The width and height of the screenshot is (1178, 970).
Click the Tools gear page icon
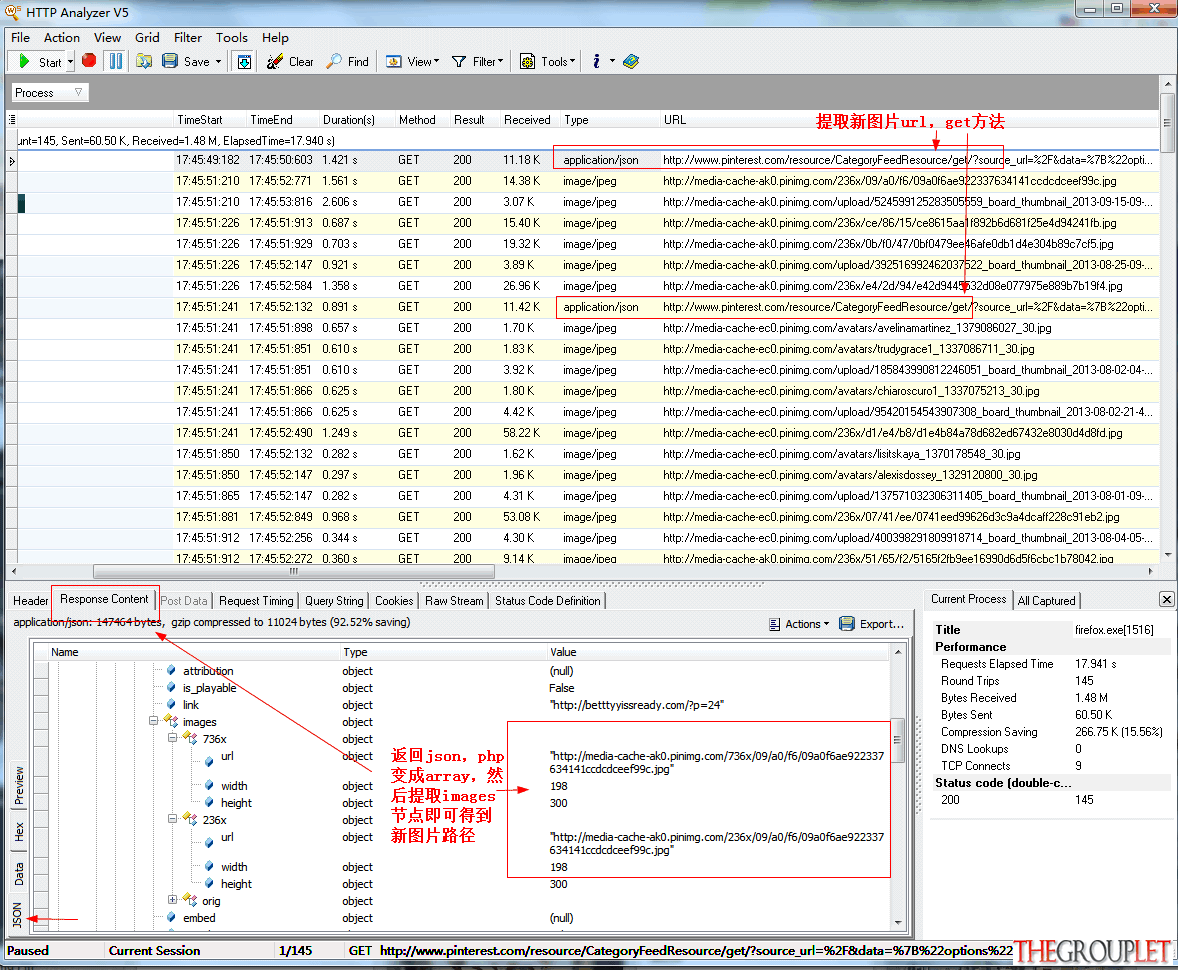527,62
